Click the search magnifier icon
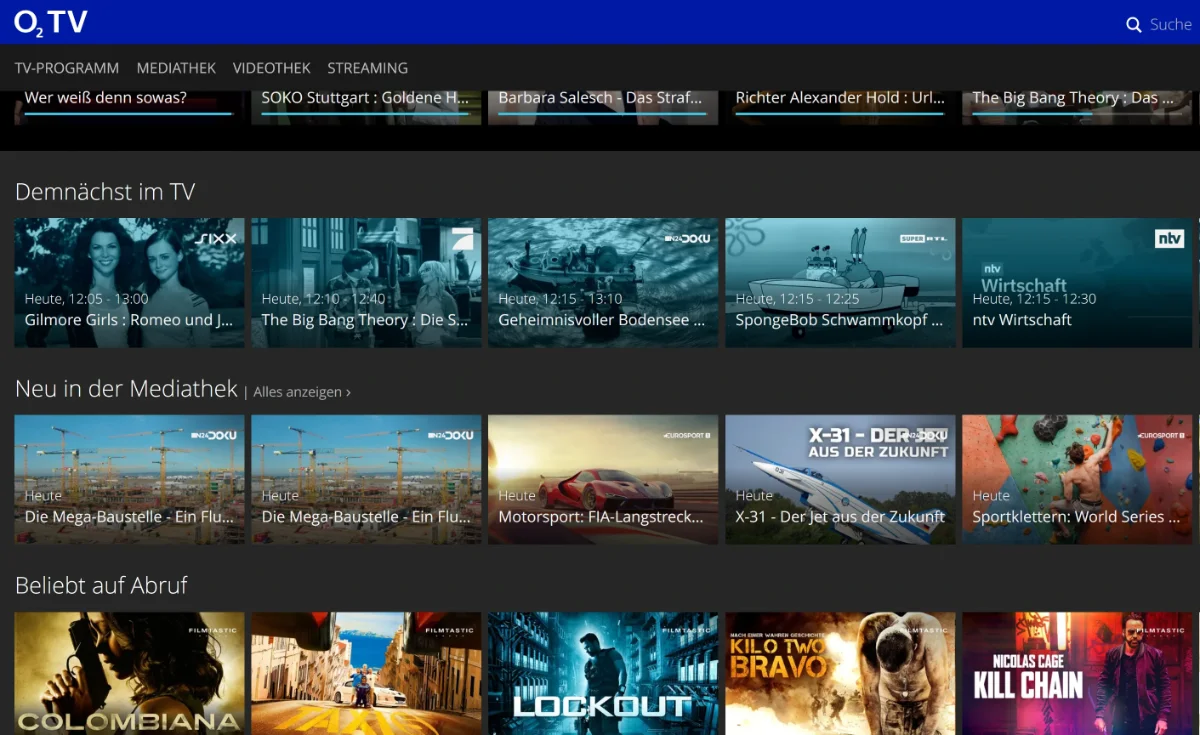The height and width of the screenshot is (735, 1200). [x=1134, y=25]
